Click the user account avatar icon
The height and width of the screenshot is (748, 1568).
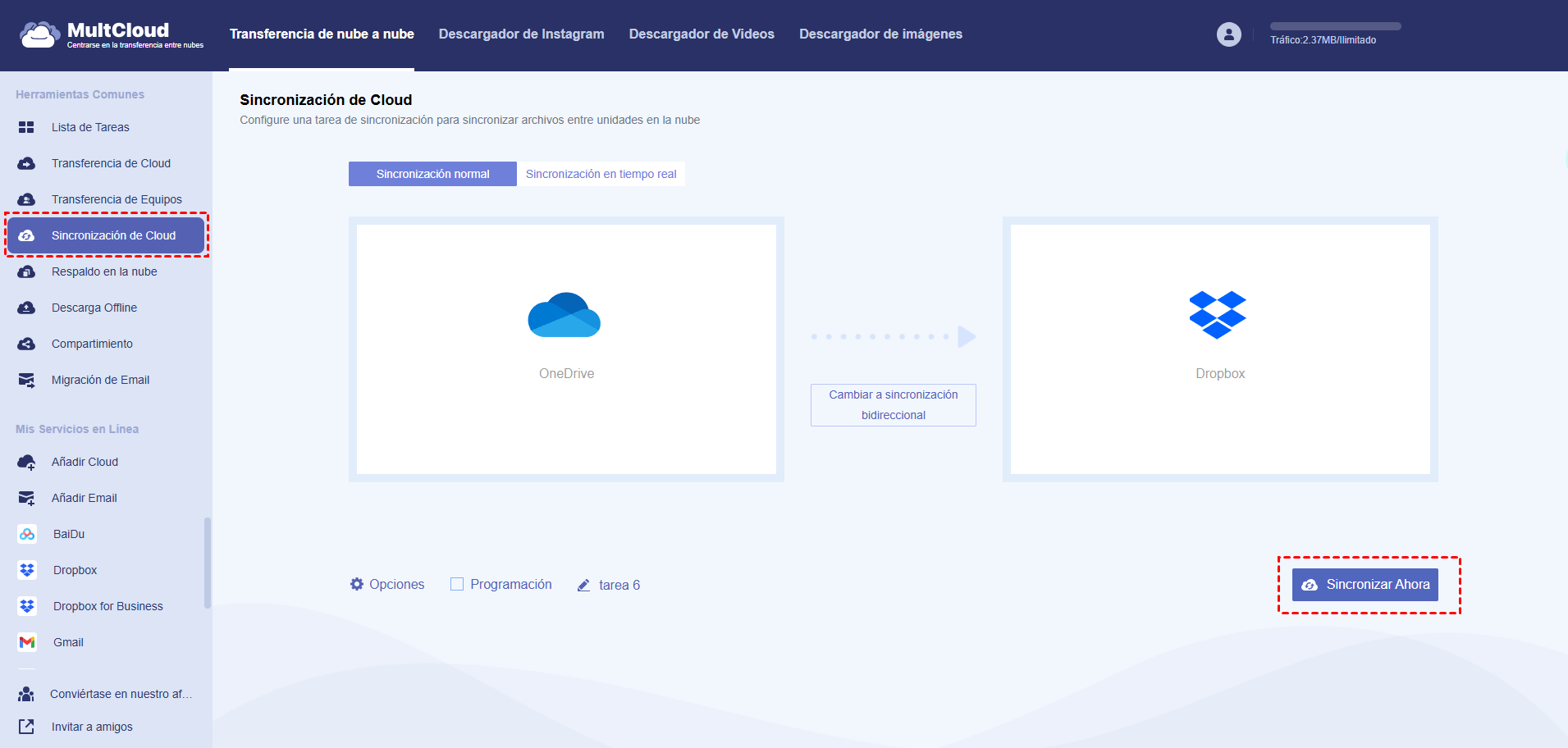[x=1228, y=34]
